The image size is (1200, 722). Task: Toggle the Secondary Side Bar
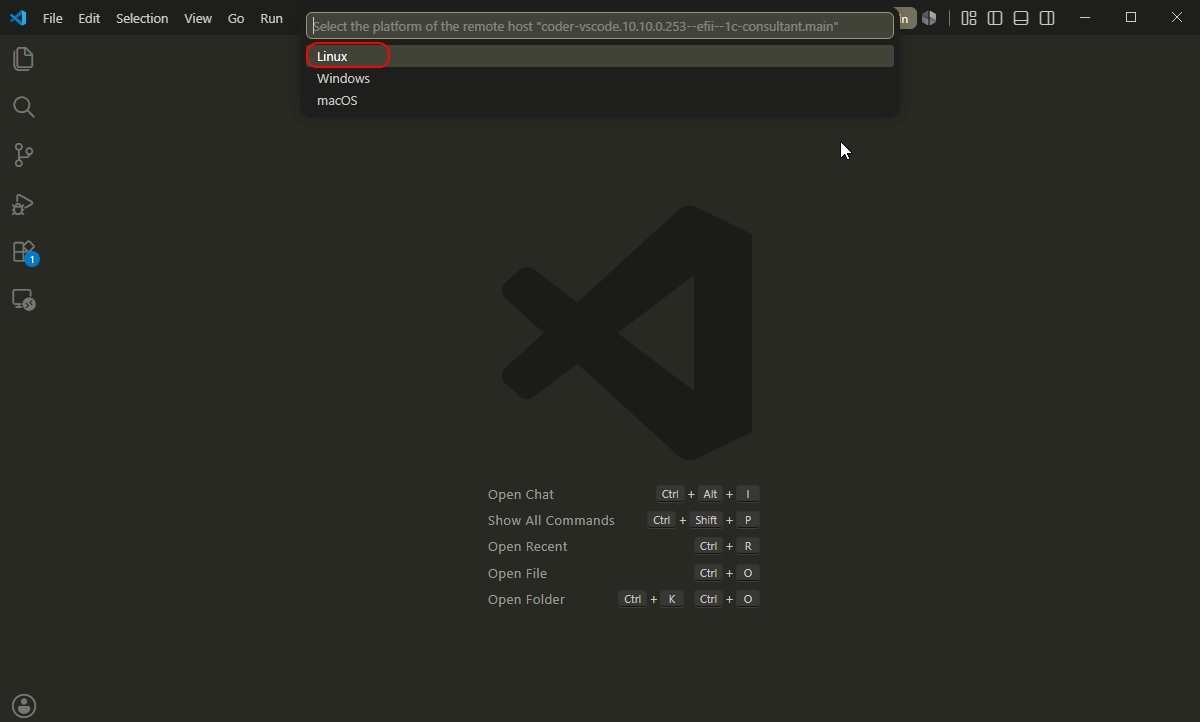(1047, 18)
